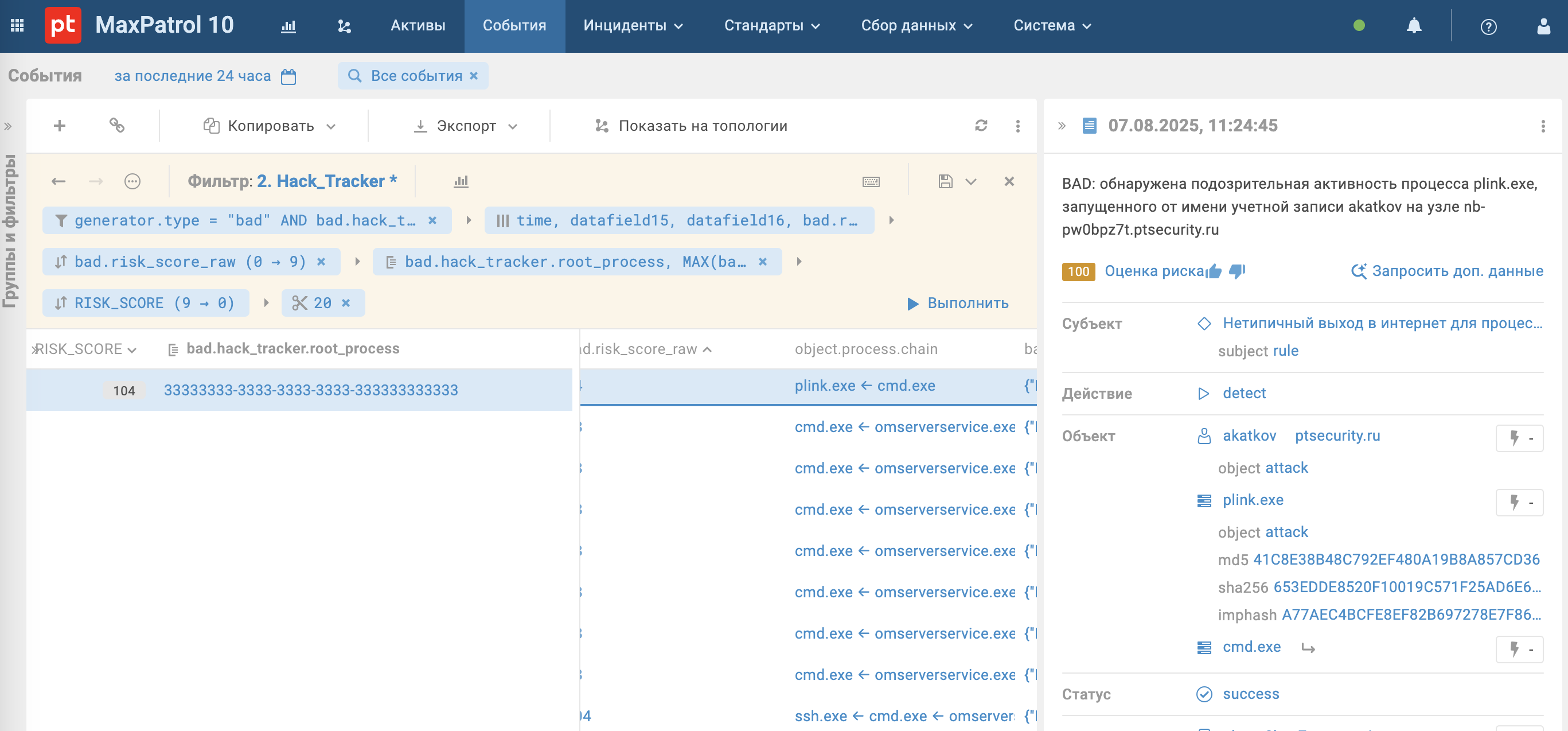Screen dimensions: 1568x731
Task: Remove the bad.risk_score_raw sort chip
Action: [x=321, y=262]
